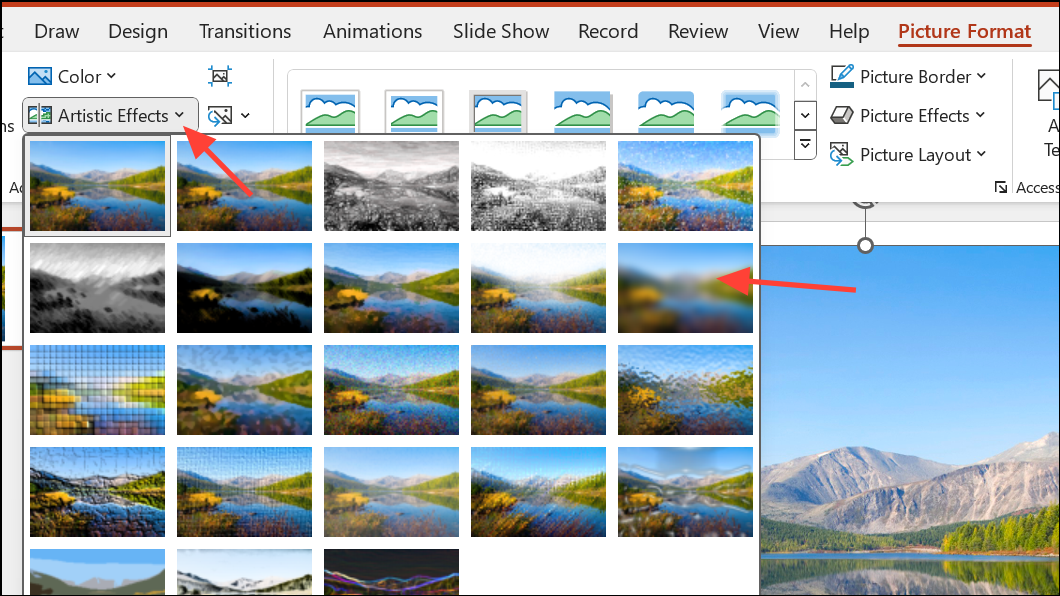This screenshot has width=1060, height=596.
Task: Select the first picture style thumbnail
Action: point(331,111)
